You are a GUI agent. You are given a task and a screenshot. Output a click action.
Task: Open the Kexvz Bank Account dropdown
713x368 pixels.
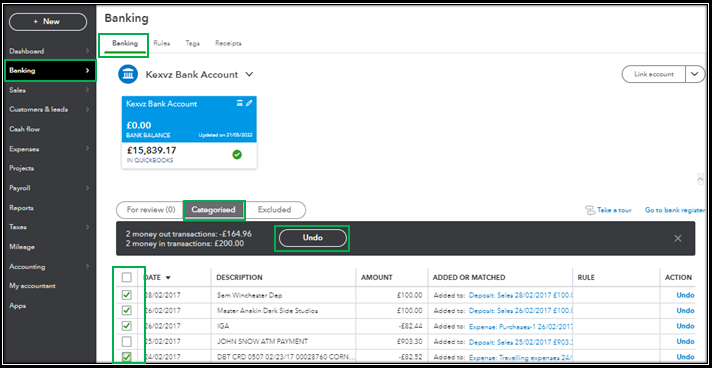click(249, 75)
